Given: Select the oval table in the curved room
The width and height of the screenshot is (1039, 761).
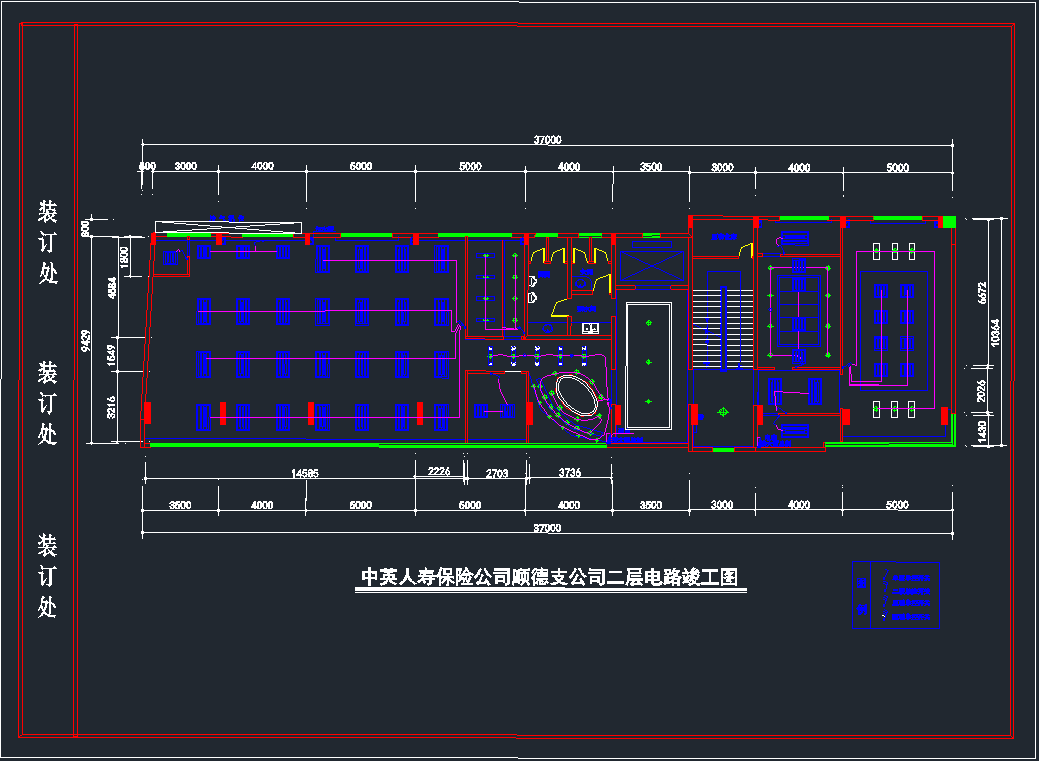Looking at the screenshot, I should point(573,394).
